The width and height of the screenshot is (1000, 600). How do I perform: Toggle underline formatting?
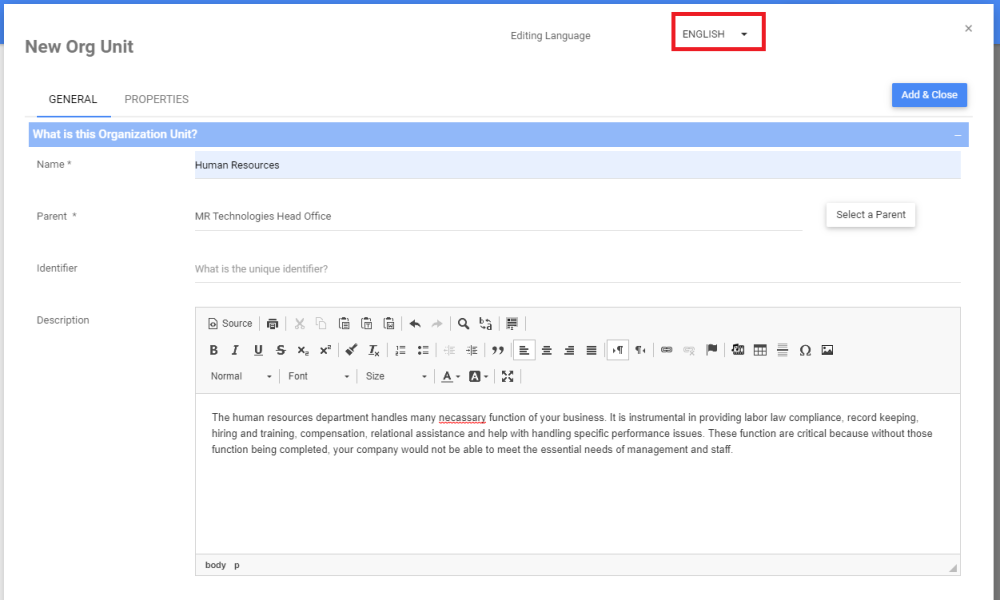pos(258,350)
